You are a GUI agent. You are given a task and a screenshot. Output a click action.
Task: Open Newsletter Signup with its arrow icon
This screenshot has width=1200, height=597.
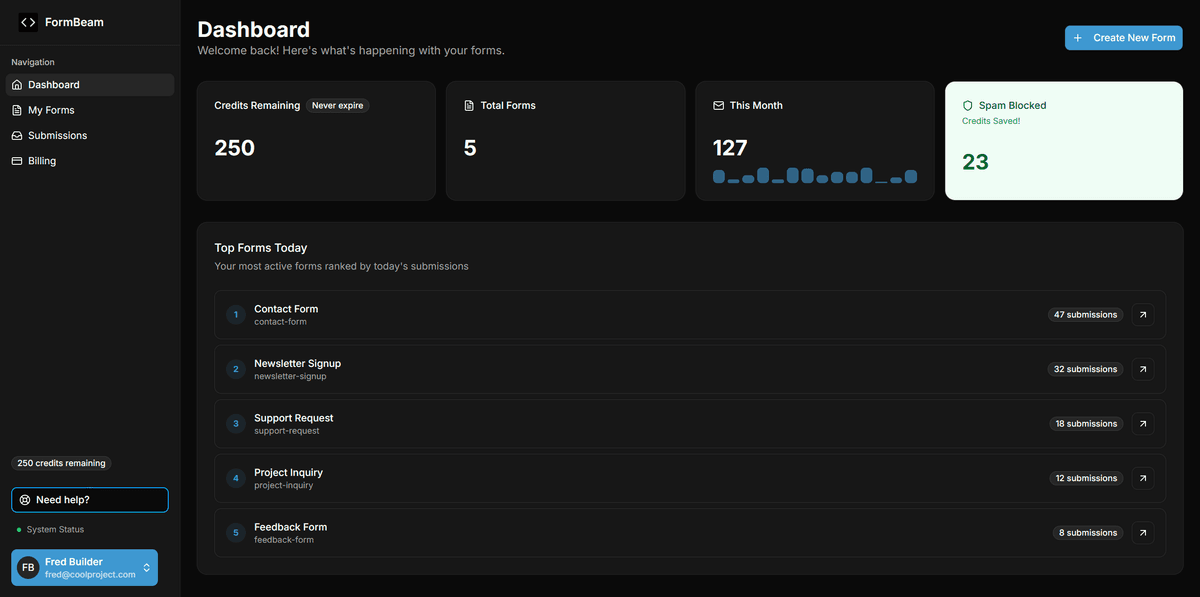click(1142, 369)
